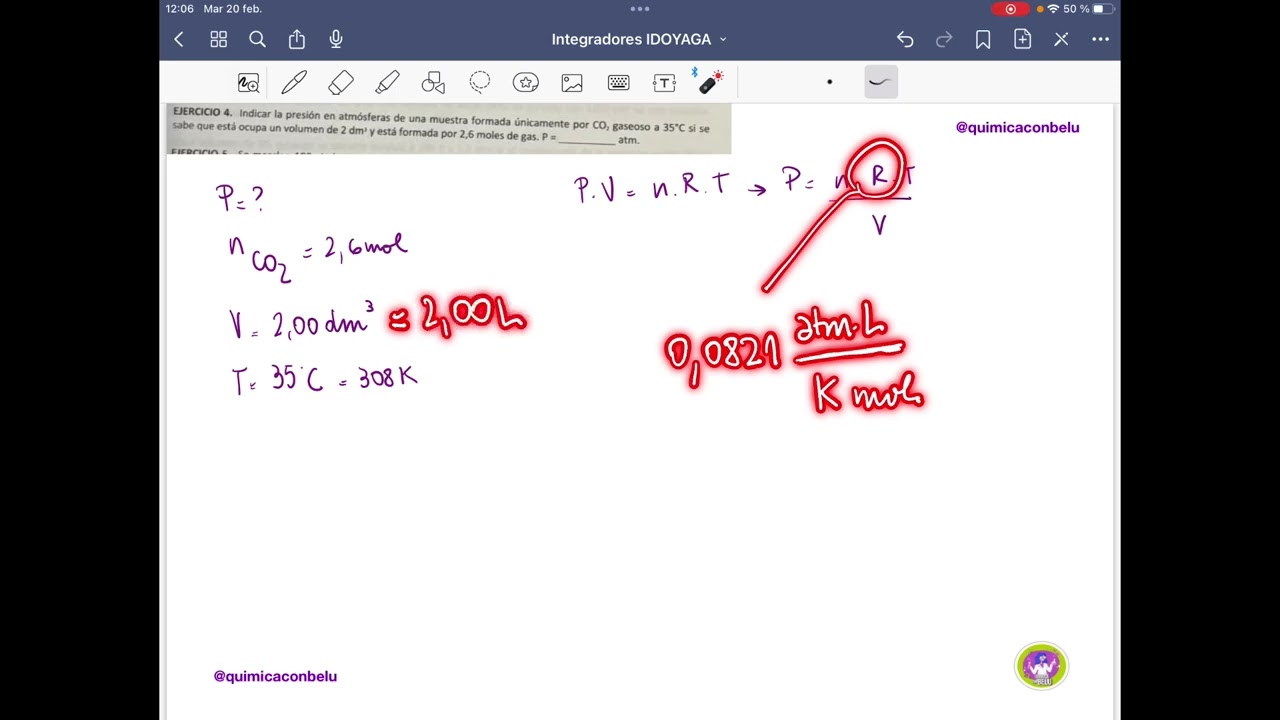This screenshot has height=720, width=1280.
Task: Tap the handwritten '2,6 mol' value
Action: coord(365,248)
